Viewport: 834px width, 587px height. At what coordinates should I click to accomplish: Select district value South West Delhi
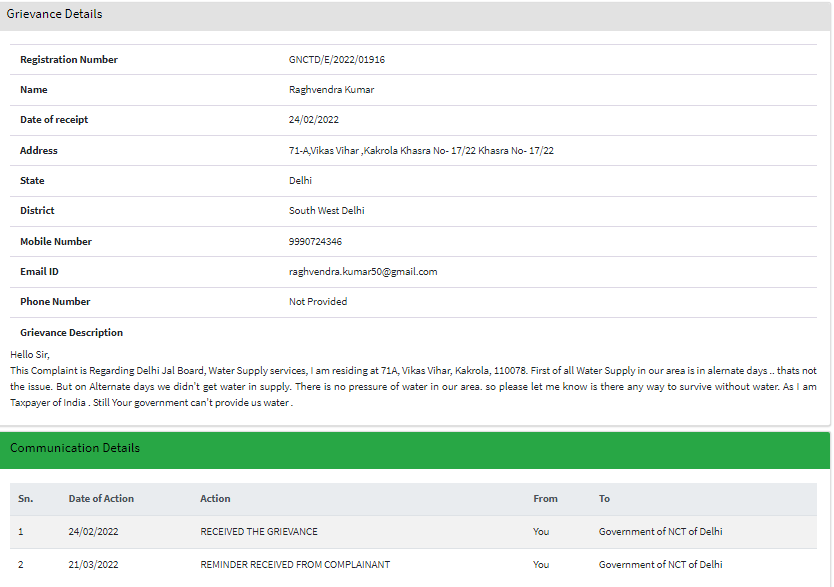pos(327,211)
